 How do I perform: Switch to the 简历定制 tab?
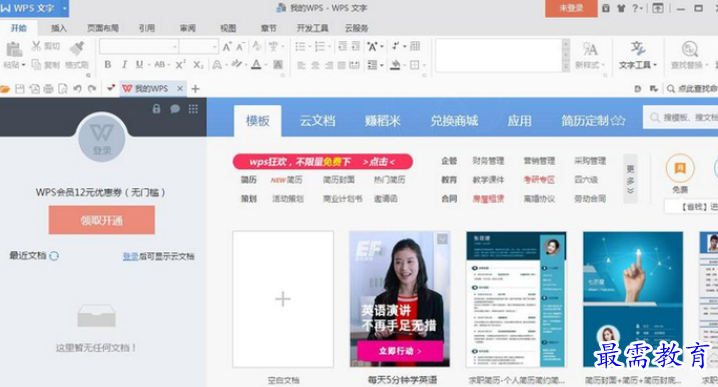593,121
